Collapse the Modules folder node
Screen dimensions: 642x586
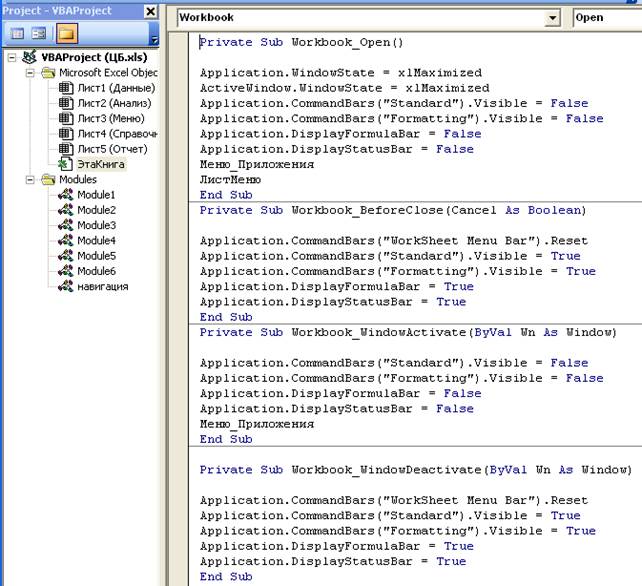pos(30,180)
